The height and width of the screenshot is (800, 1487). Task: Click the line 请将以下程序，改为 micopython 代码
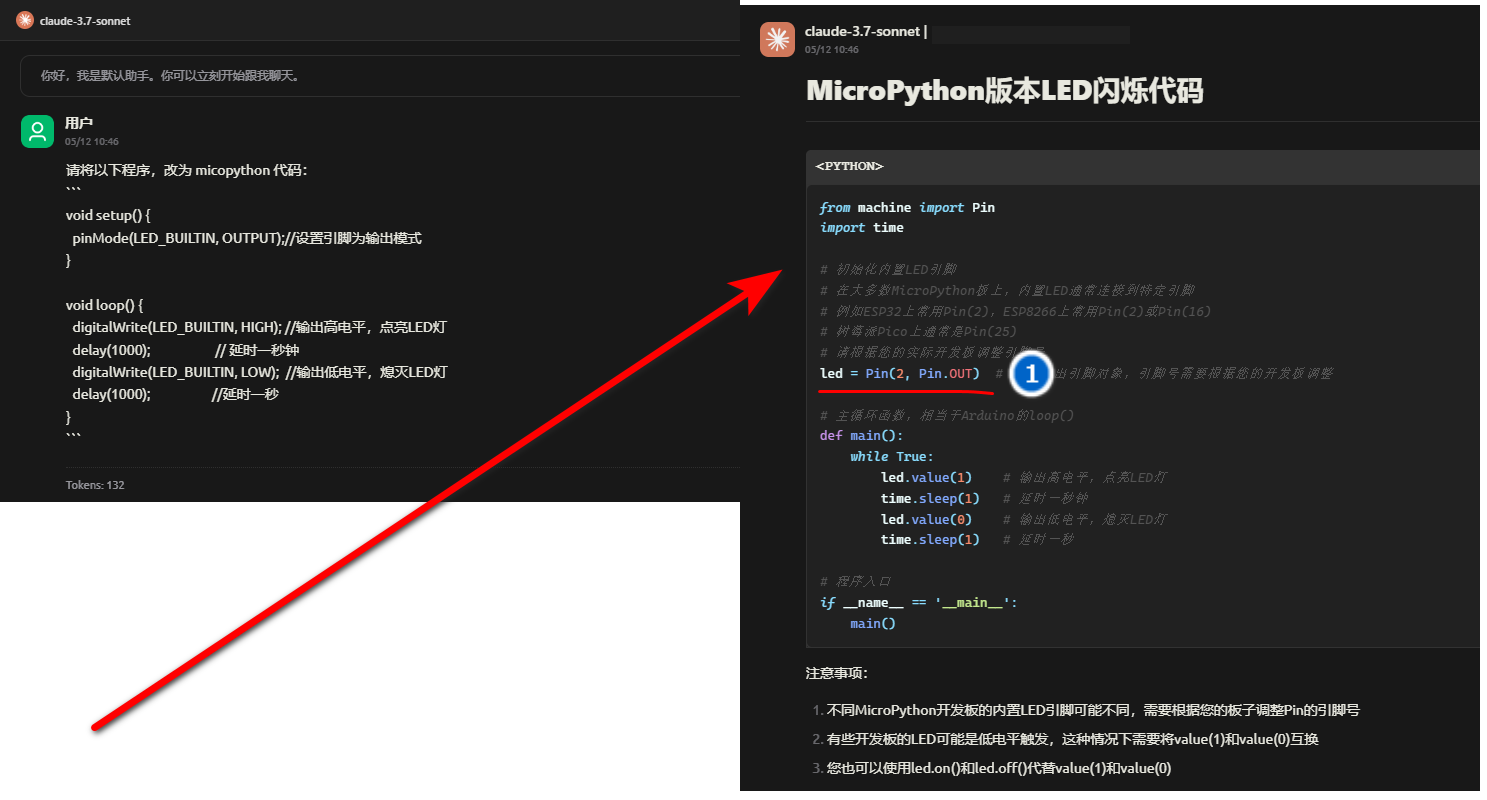coord(187,170)
